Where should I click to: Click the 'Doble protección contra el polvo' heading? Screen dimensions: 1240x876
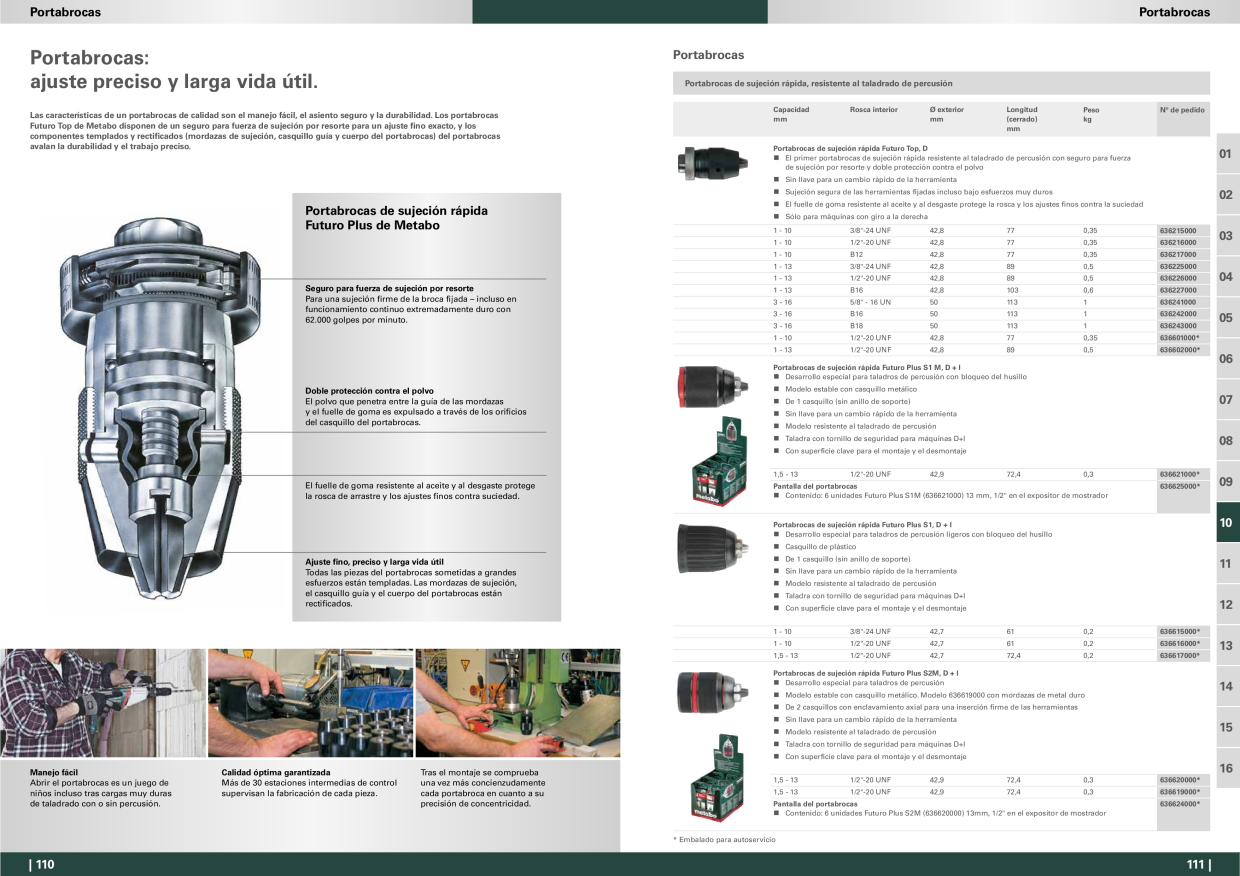[x=369, y=390]
